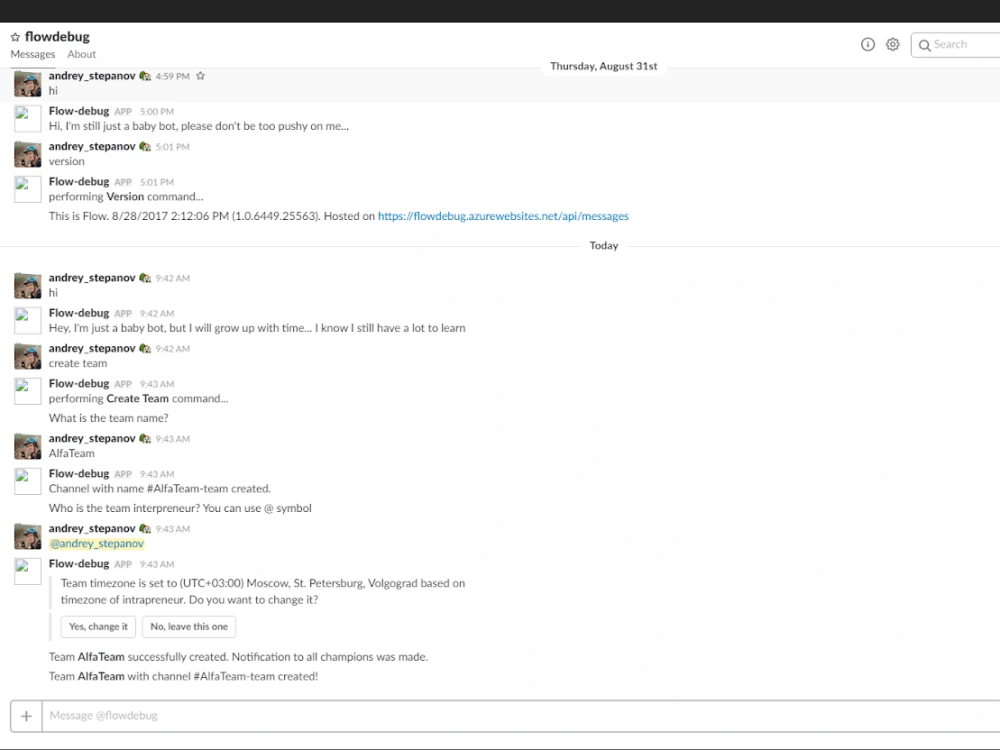This screenshot has width=1000, height=750.
Task: Click the Flow-debug avatar on timezone message
Action: point(27,571)
